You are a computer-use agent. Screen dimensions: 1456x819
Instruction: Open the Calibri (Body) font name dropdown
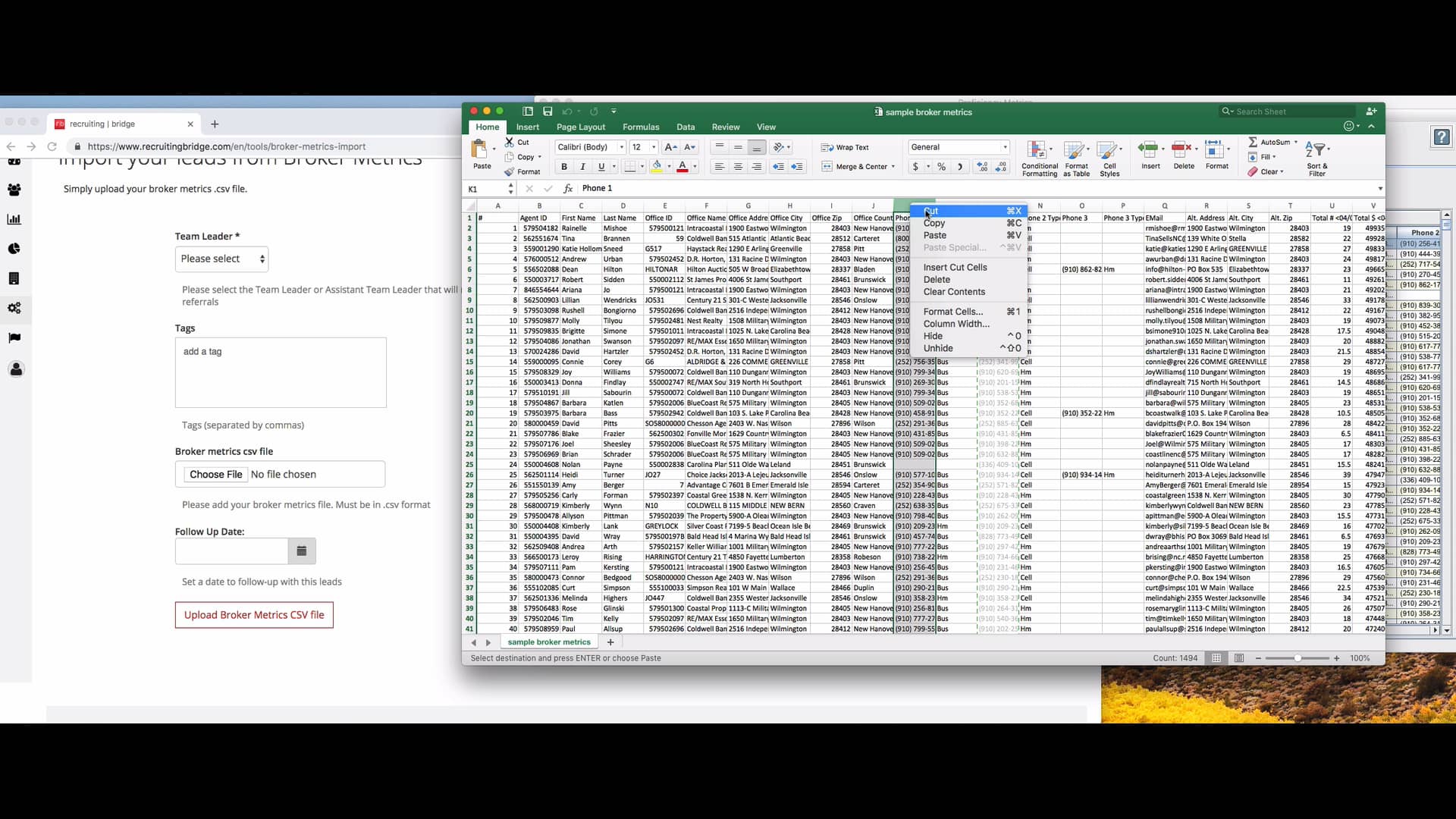621,147
